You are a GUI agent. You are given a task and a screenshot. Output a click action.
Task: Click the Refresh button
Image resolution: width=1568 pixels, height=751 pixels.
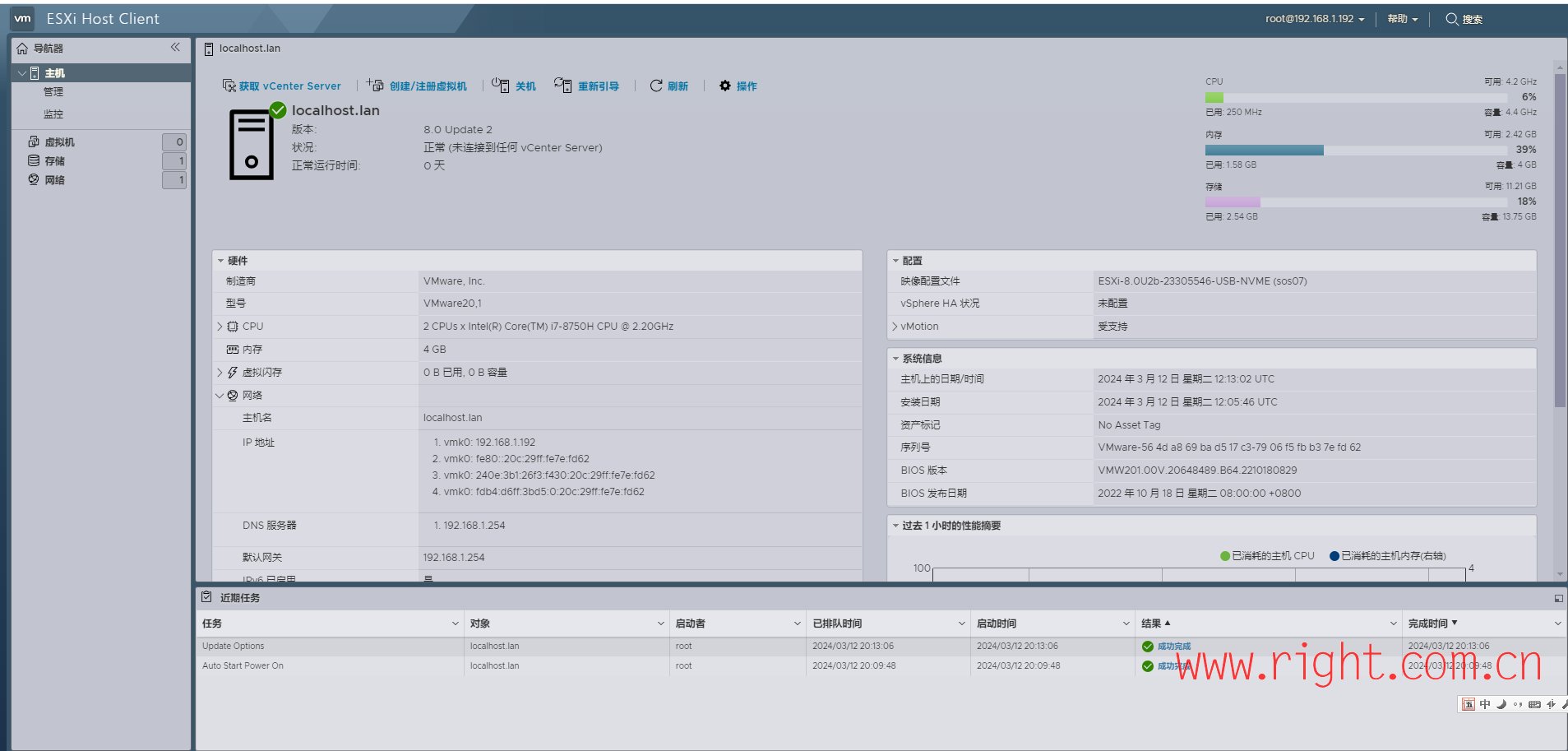(668, 86)
